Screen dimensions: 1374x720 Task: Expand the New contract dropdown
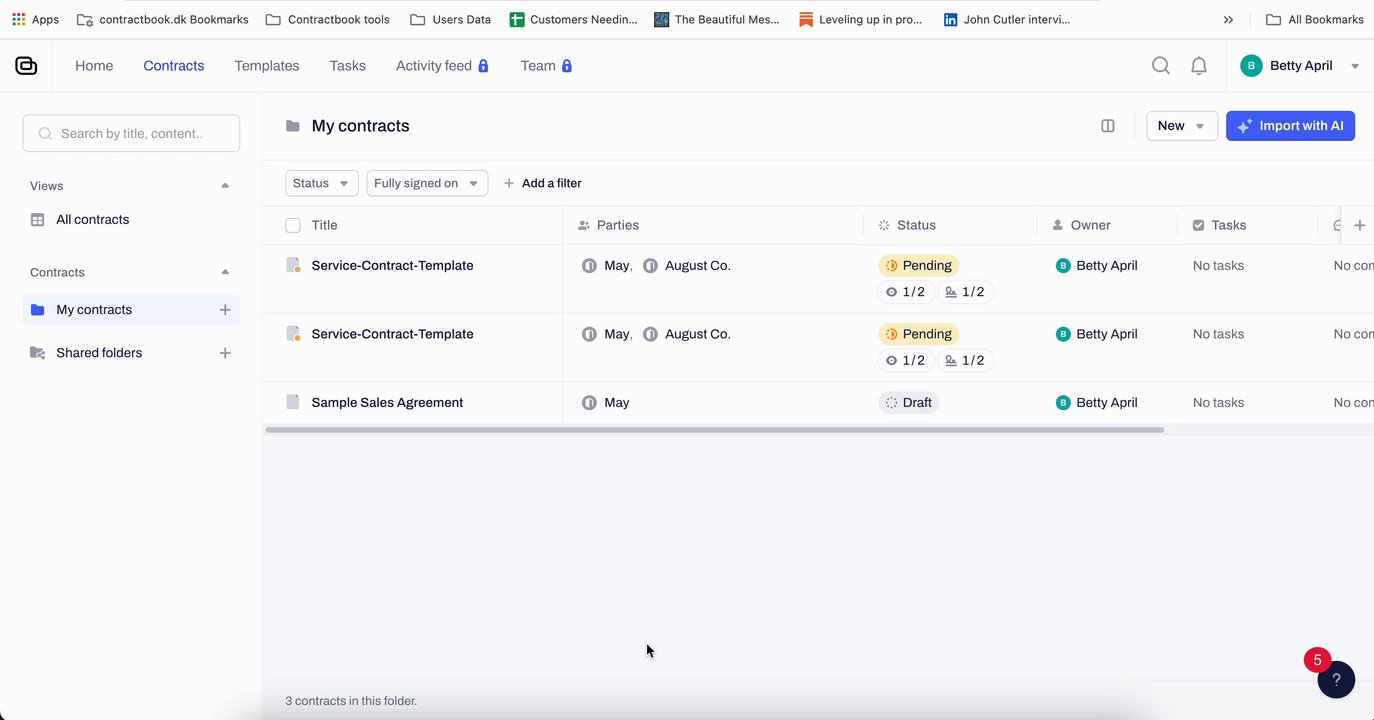[1181, 126]
